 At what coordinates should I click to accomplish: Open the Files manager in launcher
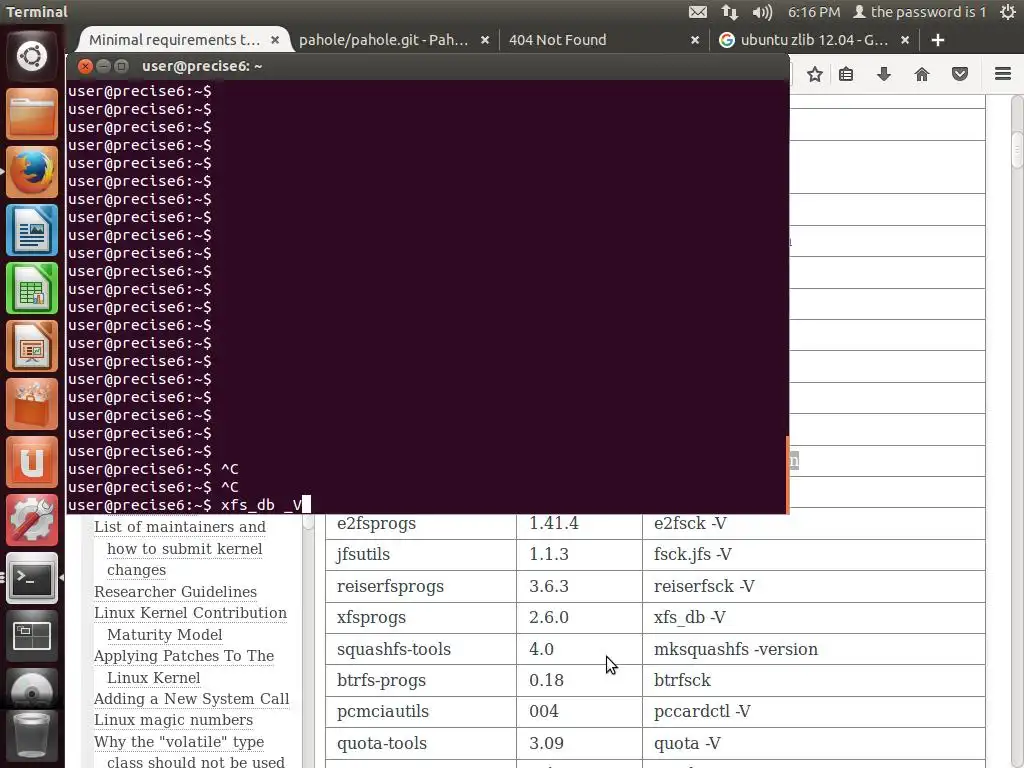(31, 114)
